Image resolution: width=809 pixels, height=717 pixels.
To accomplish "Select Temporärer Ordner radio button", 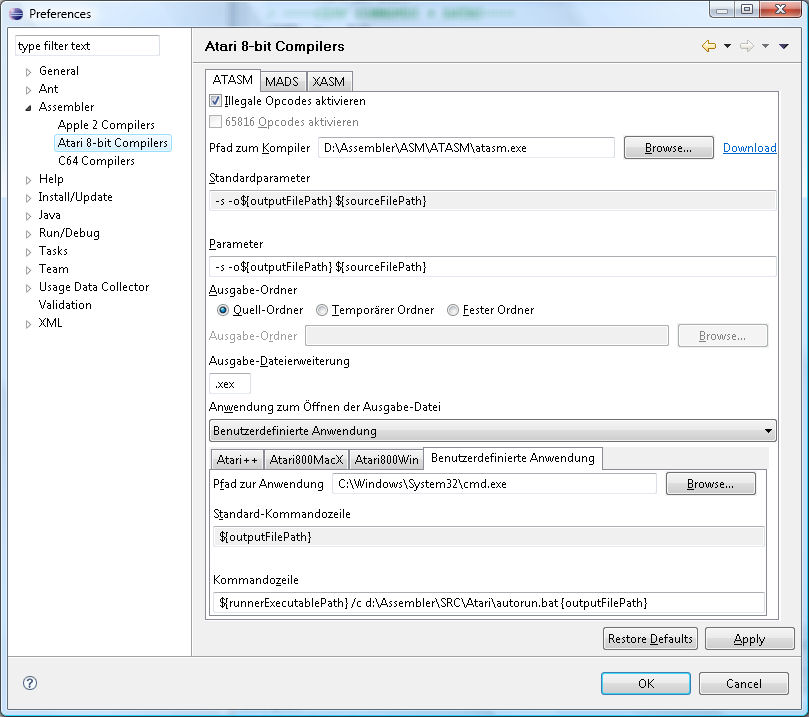I will click(322, 310).
